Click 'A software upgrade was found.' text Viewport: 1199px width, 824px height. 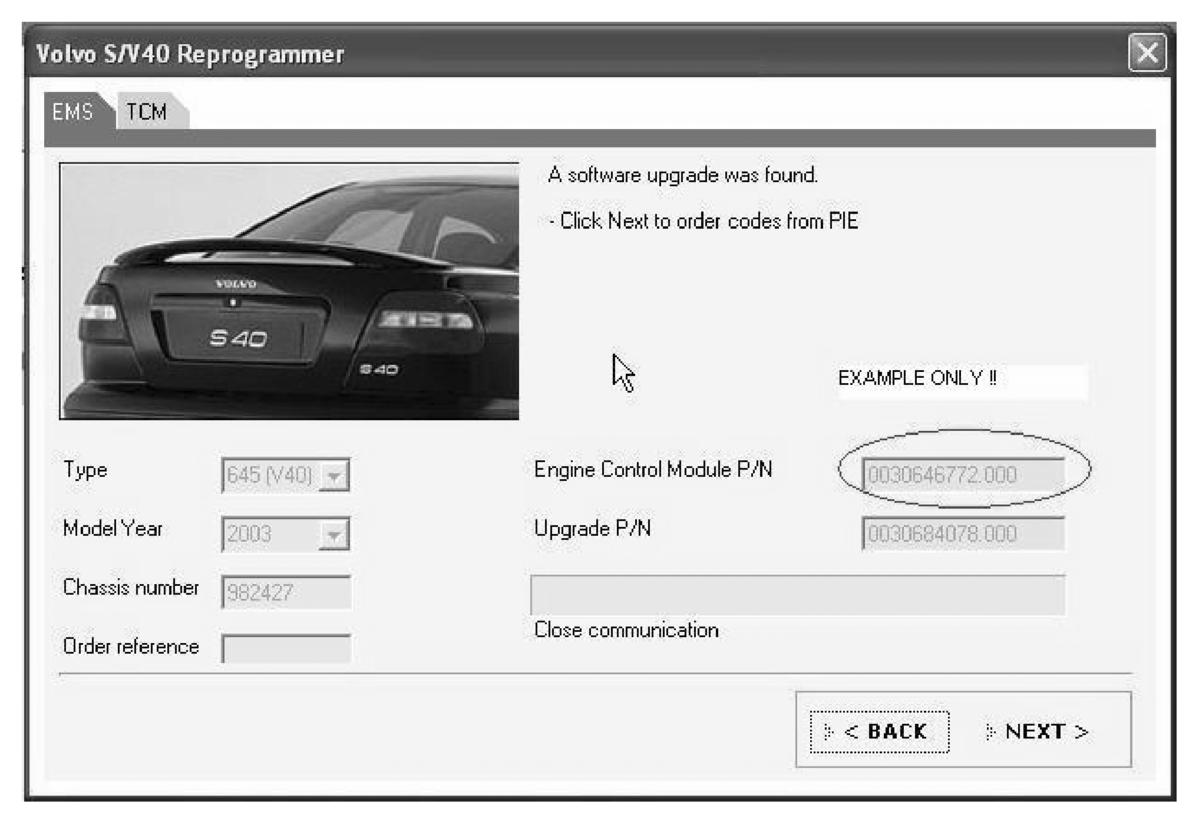click(x=683, y=175)
